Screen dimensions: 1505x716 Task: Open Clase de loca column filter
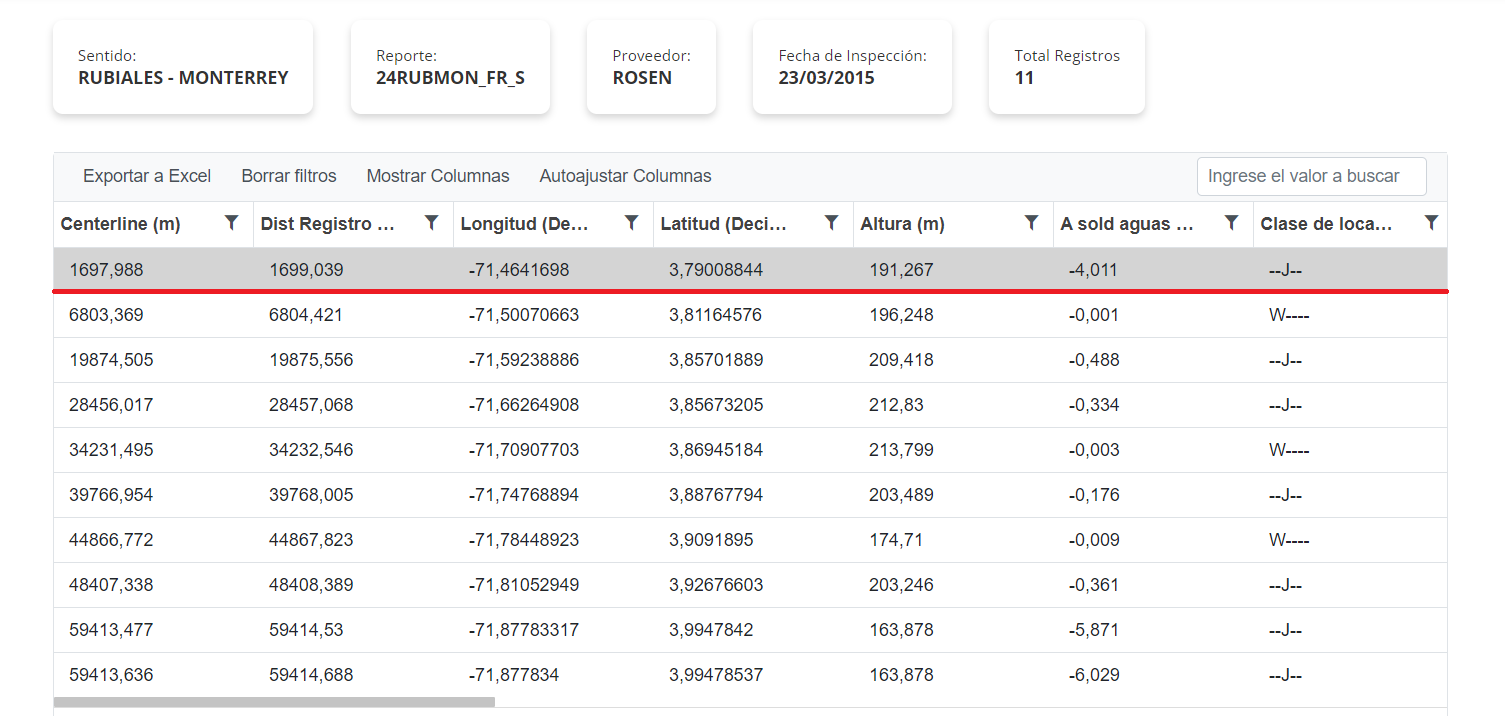click(1432, 223)
